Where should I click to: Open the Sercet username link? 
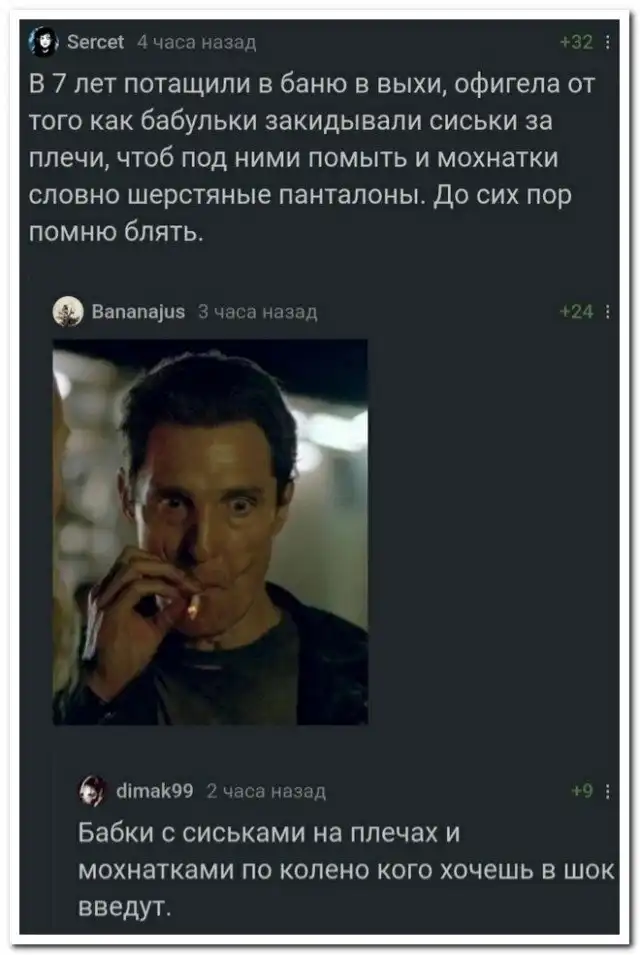[x=95, y=41]
